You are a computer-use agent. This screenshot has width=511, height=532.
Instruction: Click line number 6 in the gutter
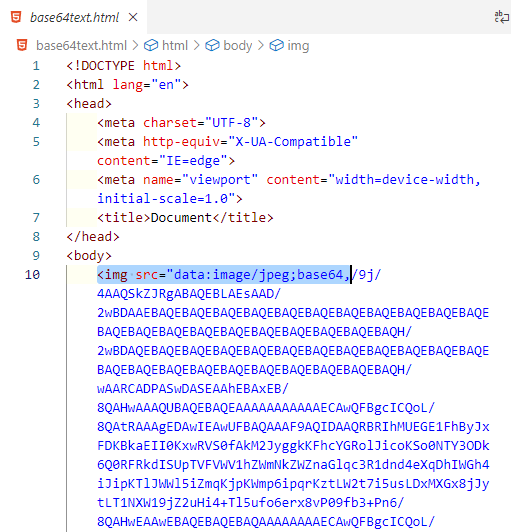[x=36, y=179]
